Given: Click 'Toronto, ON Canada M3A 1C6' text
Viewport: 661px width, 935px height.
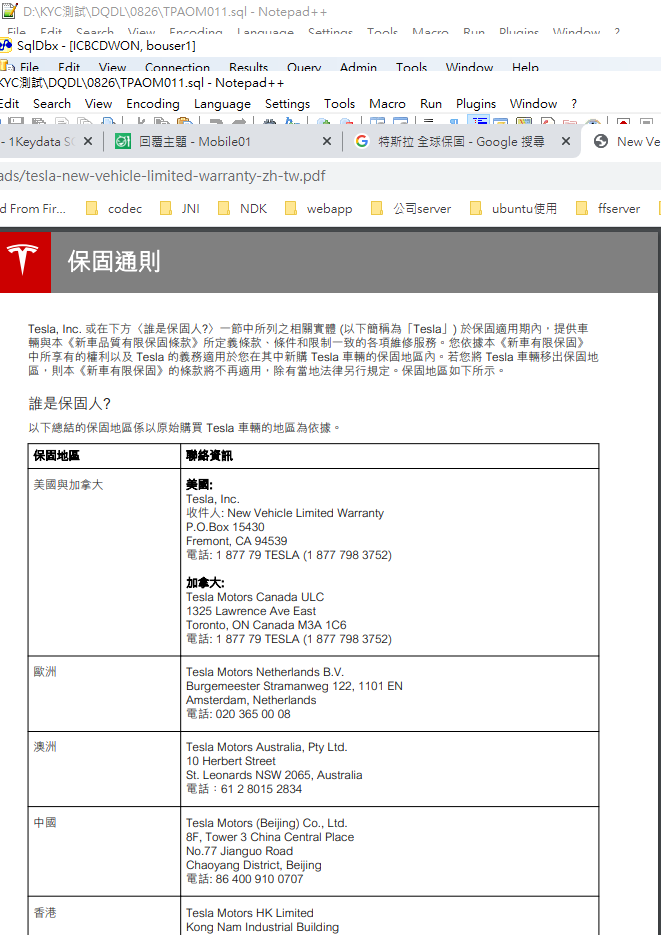Looking at the screenshot, I should point(266,625).
